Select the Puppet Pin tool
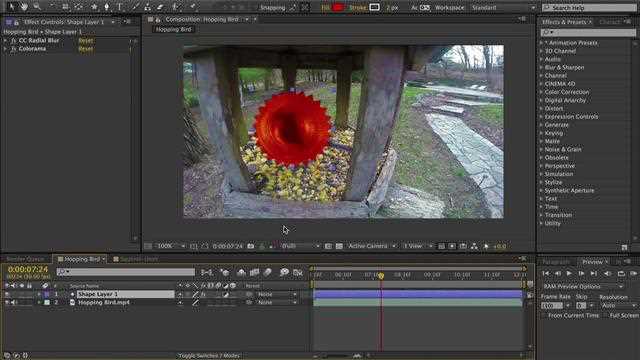The image size is (640, 360). coord(192,7)
